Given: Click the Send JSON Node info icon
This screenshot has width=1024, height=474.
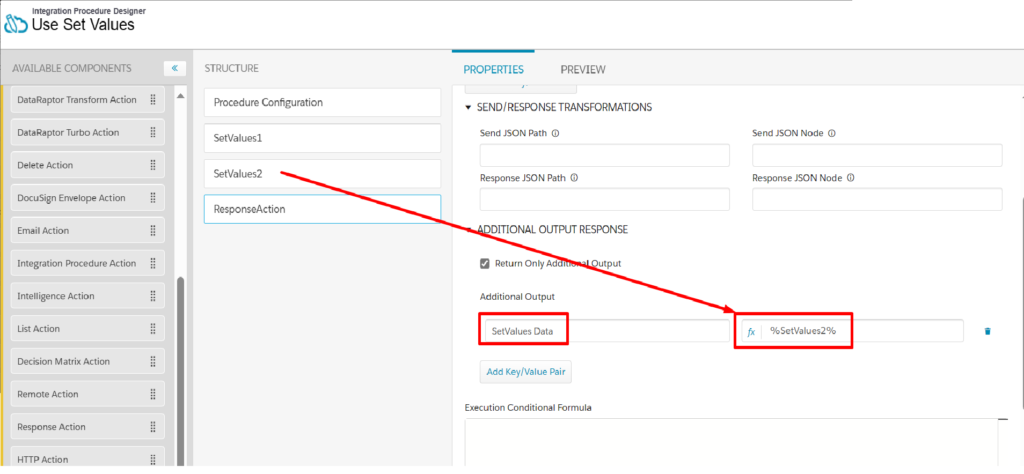Looking at the screenshot, I should [832, 133].
